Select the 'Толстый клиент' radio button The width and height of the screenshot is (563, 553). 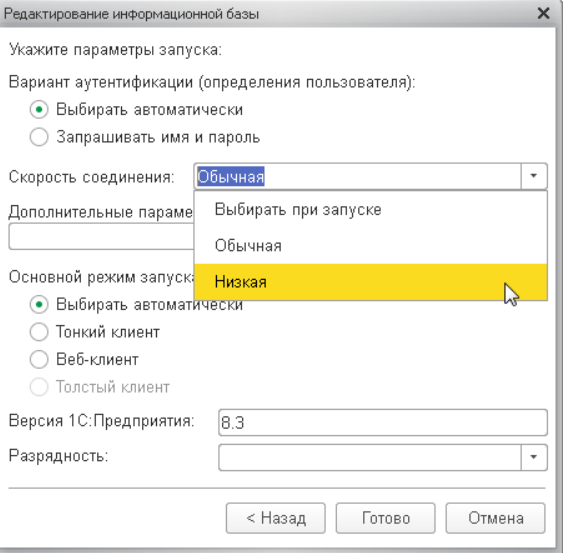coord(39,387)
